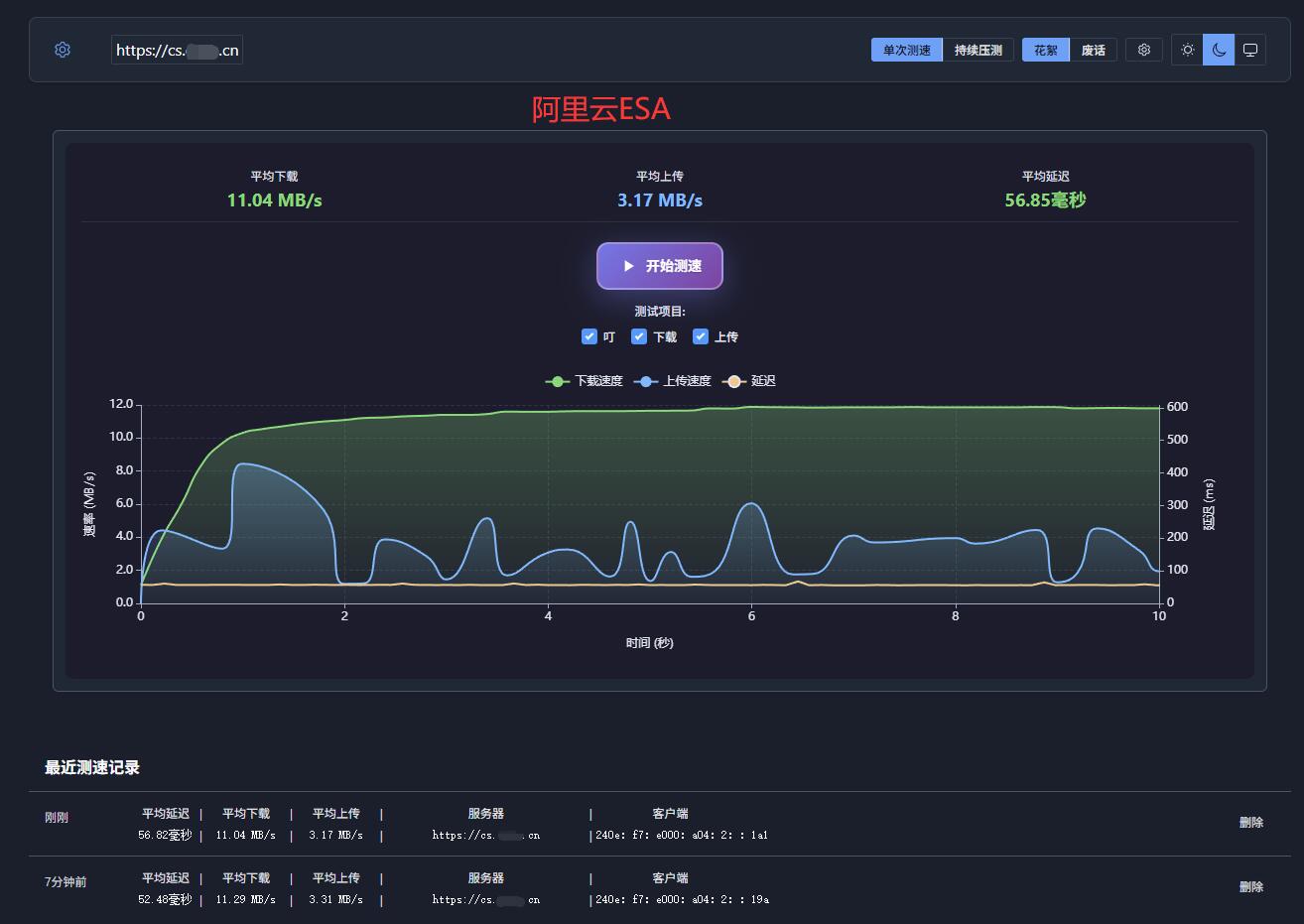Uncheck the 上传 test checkbox
Image resolution: width=1304 pixels, height=924 pixels.
click(701, 336)
